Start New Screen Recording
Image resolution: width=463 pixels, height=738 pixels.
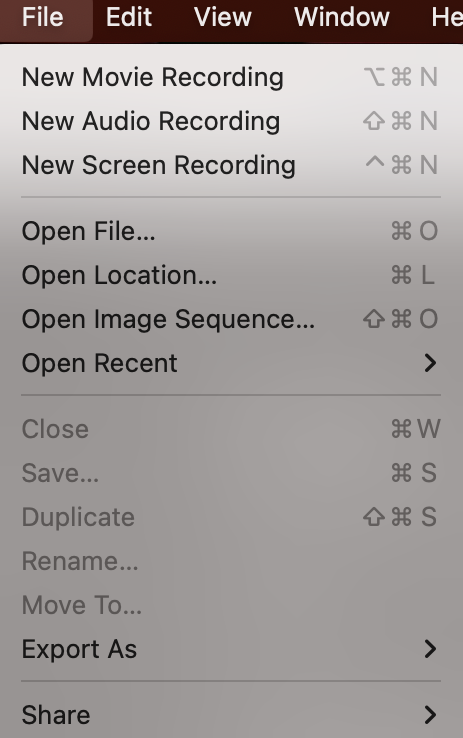[231, 165]
